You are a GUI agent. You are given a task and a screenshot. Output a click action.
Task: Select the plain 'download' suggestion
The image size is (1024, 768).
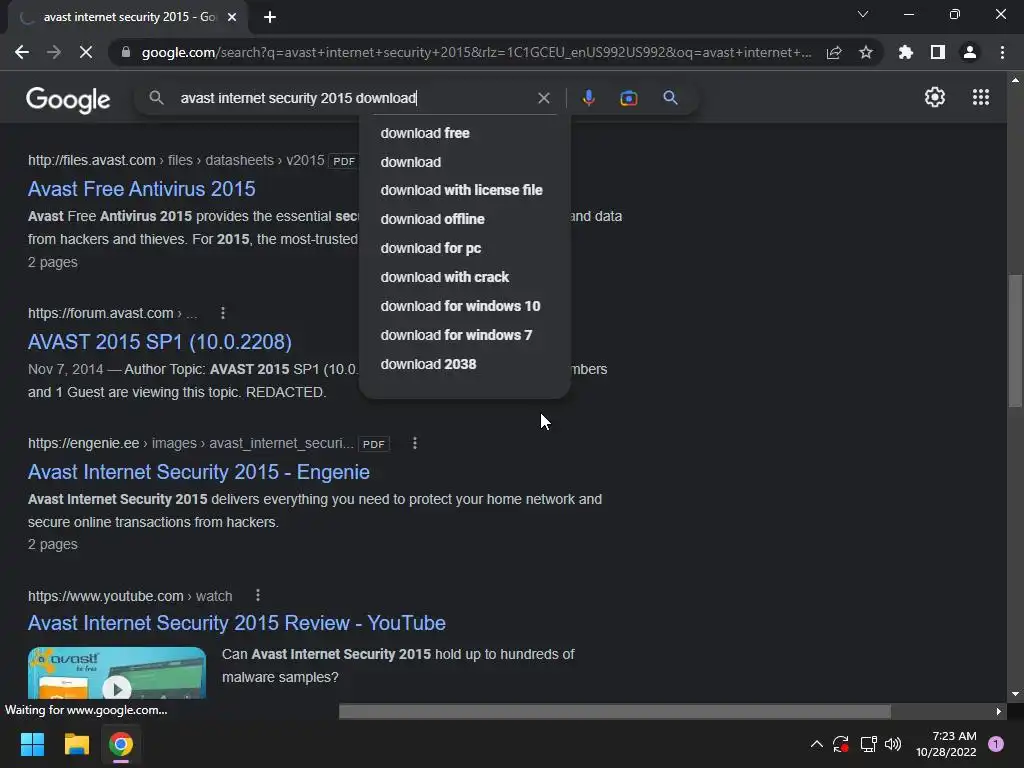pyautogui.click(x=464, y=162)
